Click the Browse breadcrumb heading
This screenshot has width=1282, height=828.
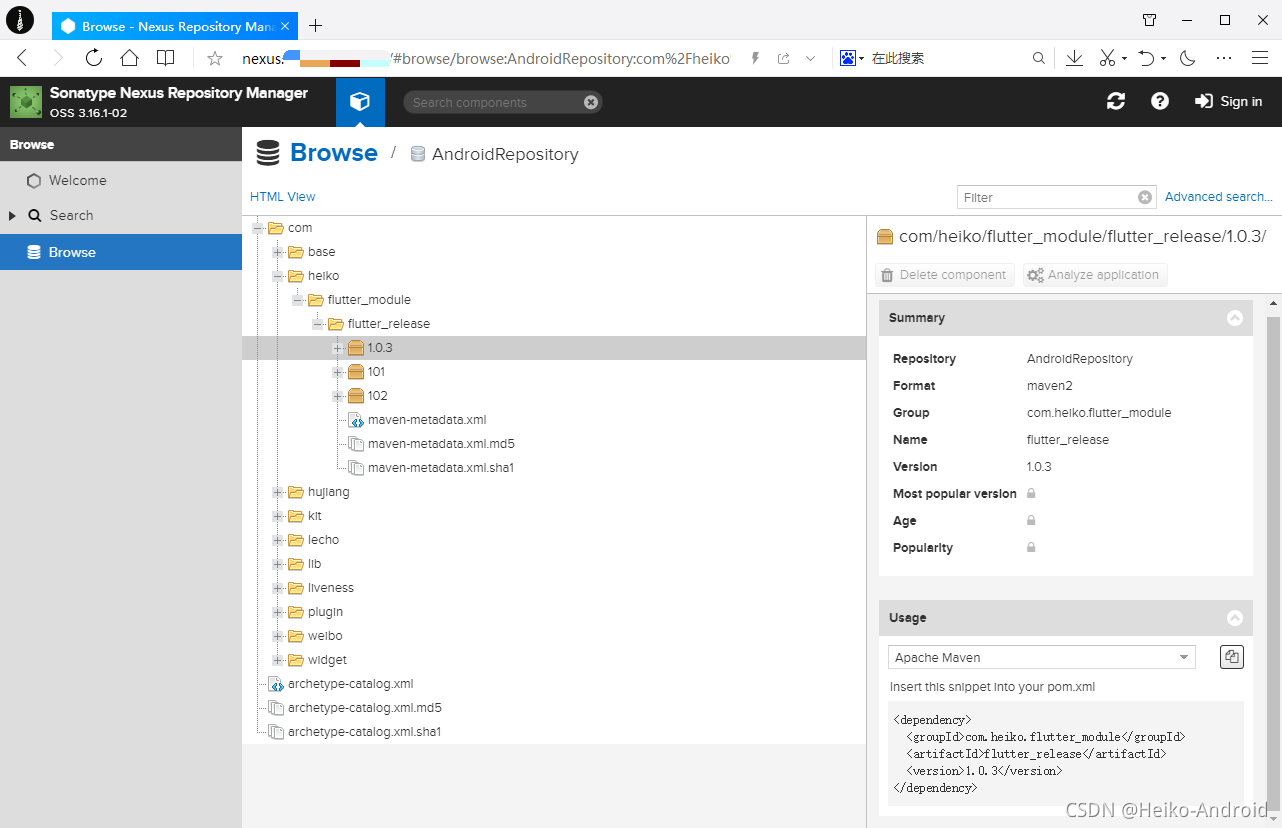pos(334,153)
